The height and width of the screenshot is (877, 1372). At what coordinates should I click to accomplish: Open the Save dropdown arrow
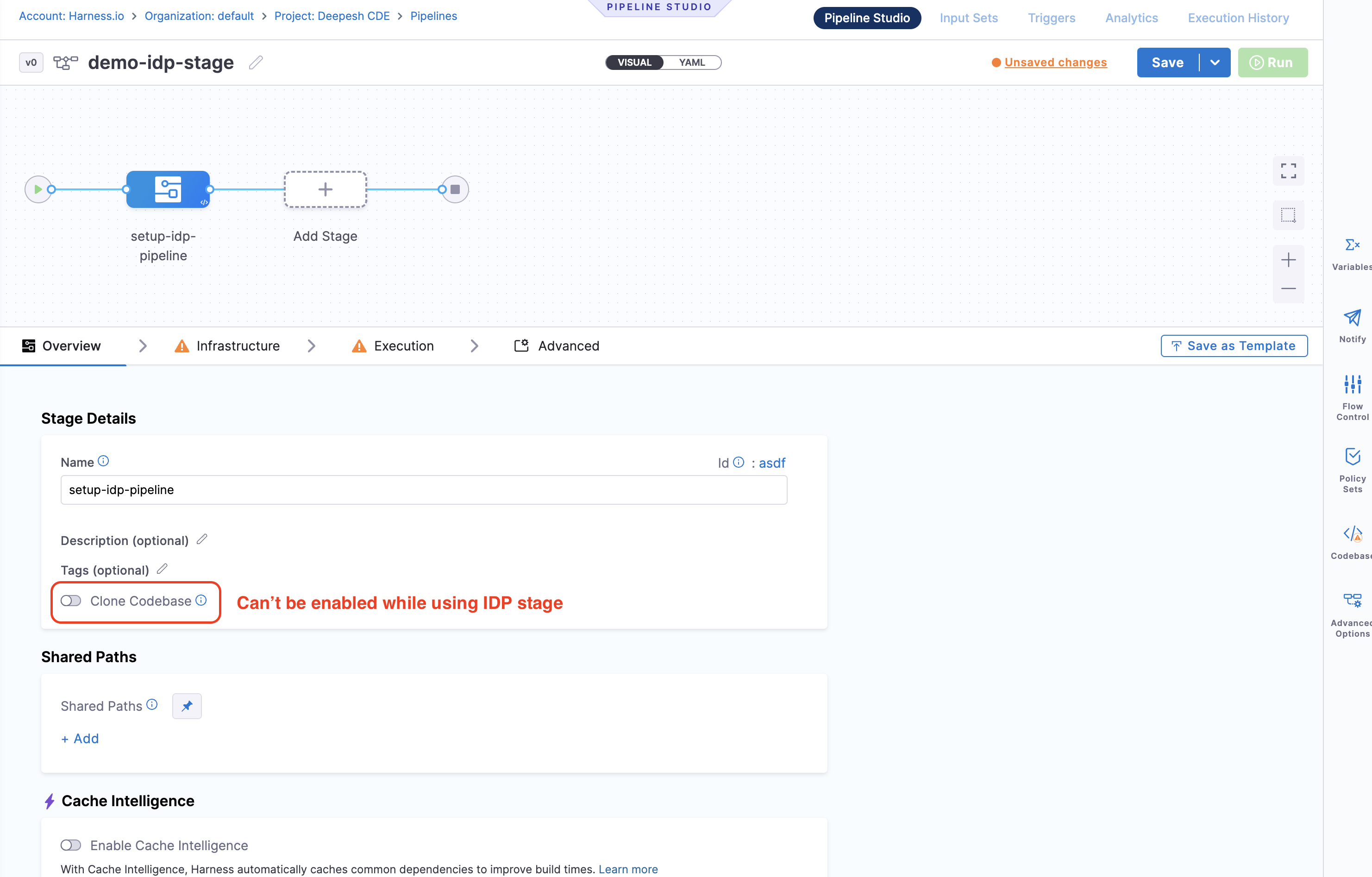click(x=1214, y=62)
